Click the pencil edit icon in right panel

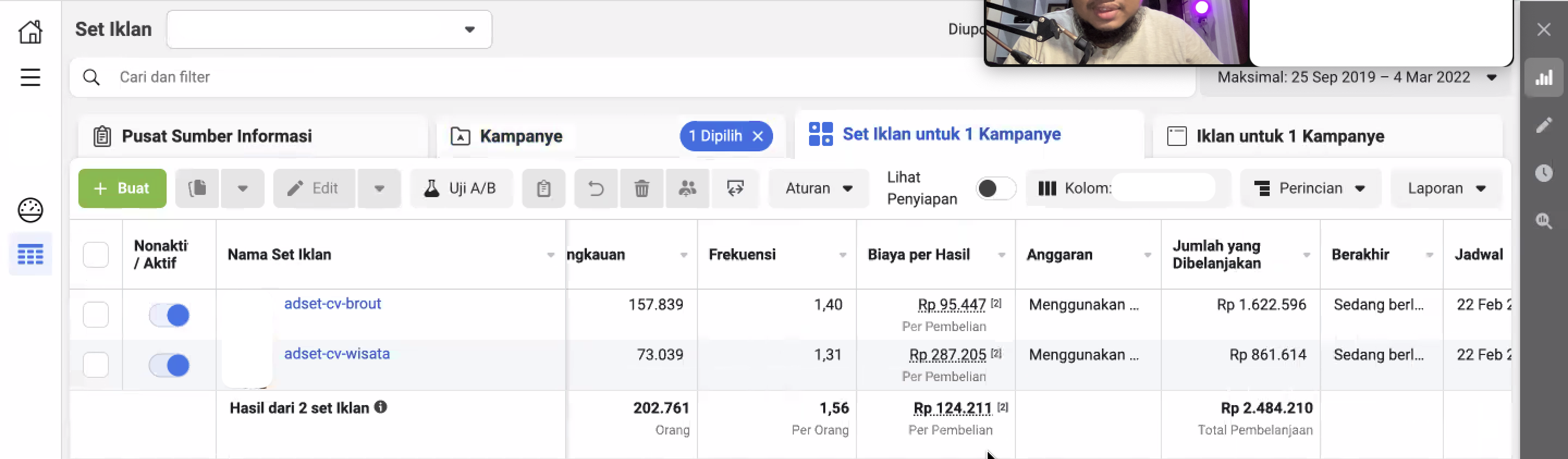point(1543,125)
